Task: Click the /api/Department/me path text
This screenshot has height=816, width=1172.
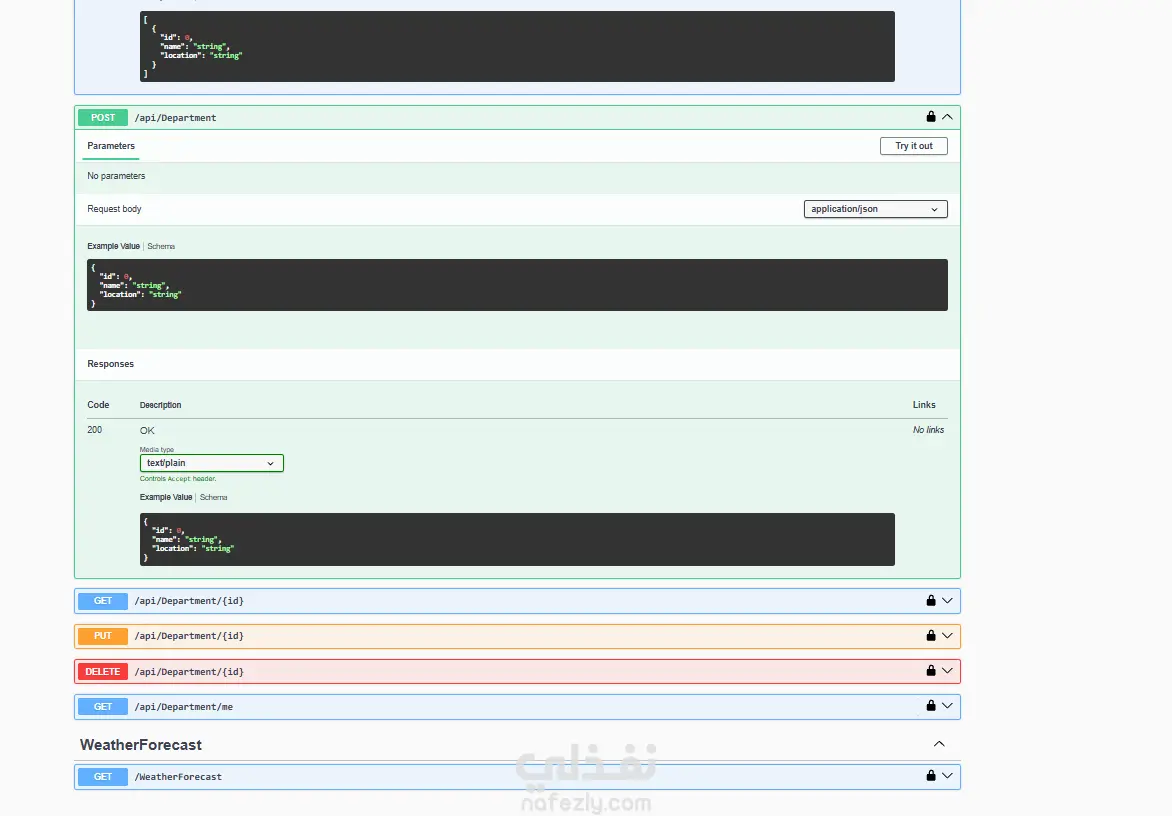Action: point(183,707)
